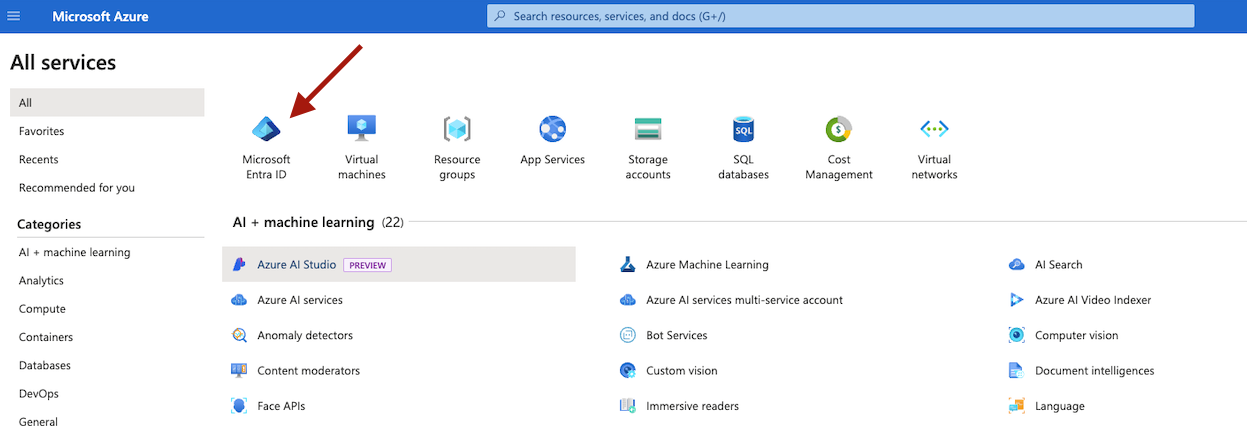Open the Azure AI services link
This screenshot has height=426, width=1247.
coord(300,300)
